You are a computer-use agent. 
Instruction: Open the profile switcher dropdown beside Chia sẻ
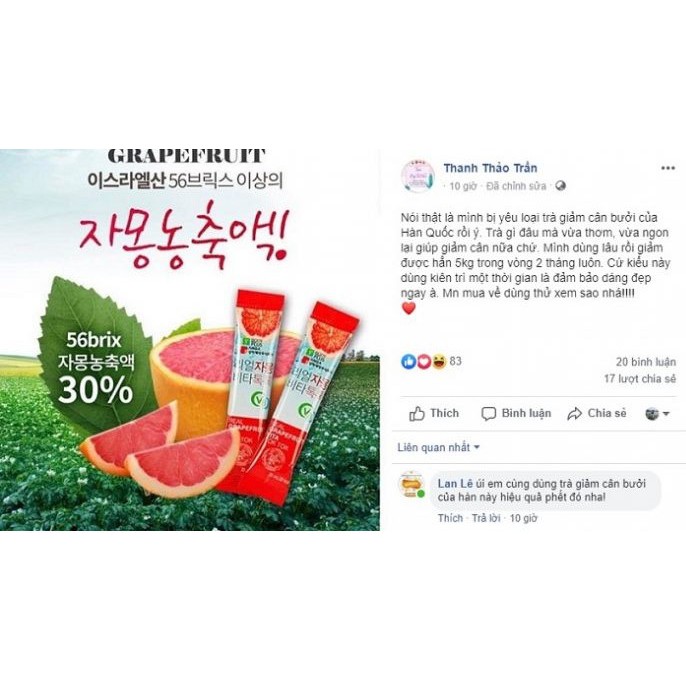click(x=657, y=413)
